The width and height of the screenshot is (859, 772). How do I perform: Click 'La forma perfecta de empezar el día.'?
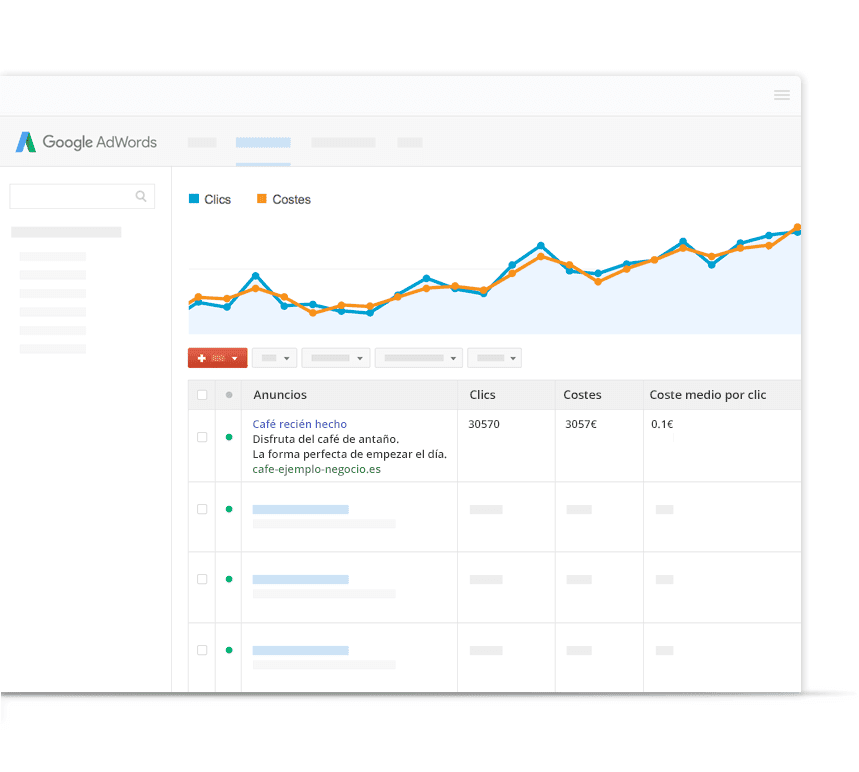click(x=350, y=454)
